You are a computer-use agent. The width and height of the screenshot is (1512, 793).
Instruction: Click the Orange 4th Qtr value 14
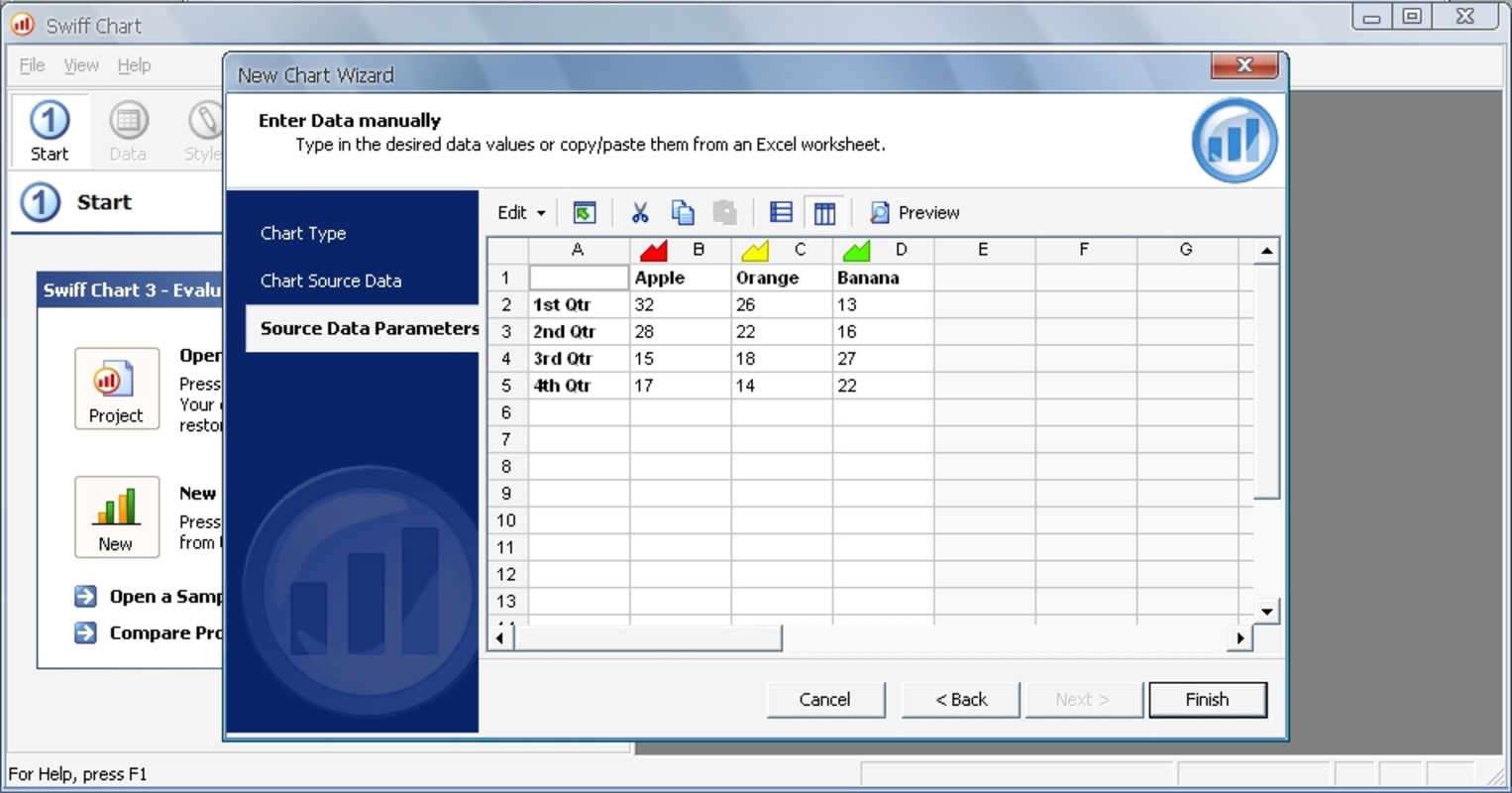coord(782,386)
